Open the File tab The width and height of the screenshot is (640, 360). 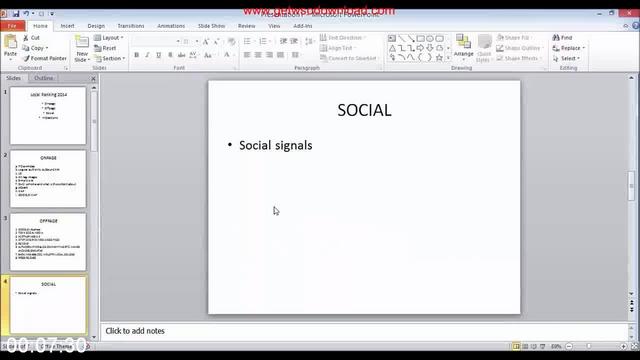point(12,26)
